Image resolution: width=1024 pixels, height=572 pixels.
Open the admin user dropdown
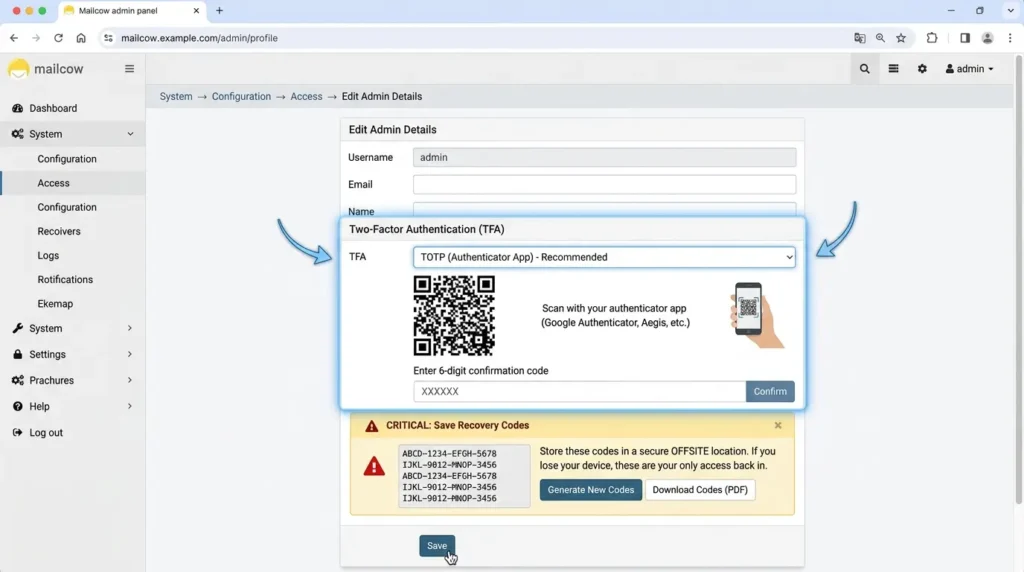pyautogui.click(x=970, y=69)
